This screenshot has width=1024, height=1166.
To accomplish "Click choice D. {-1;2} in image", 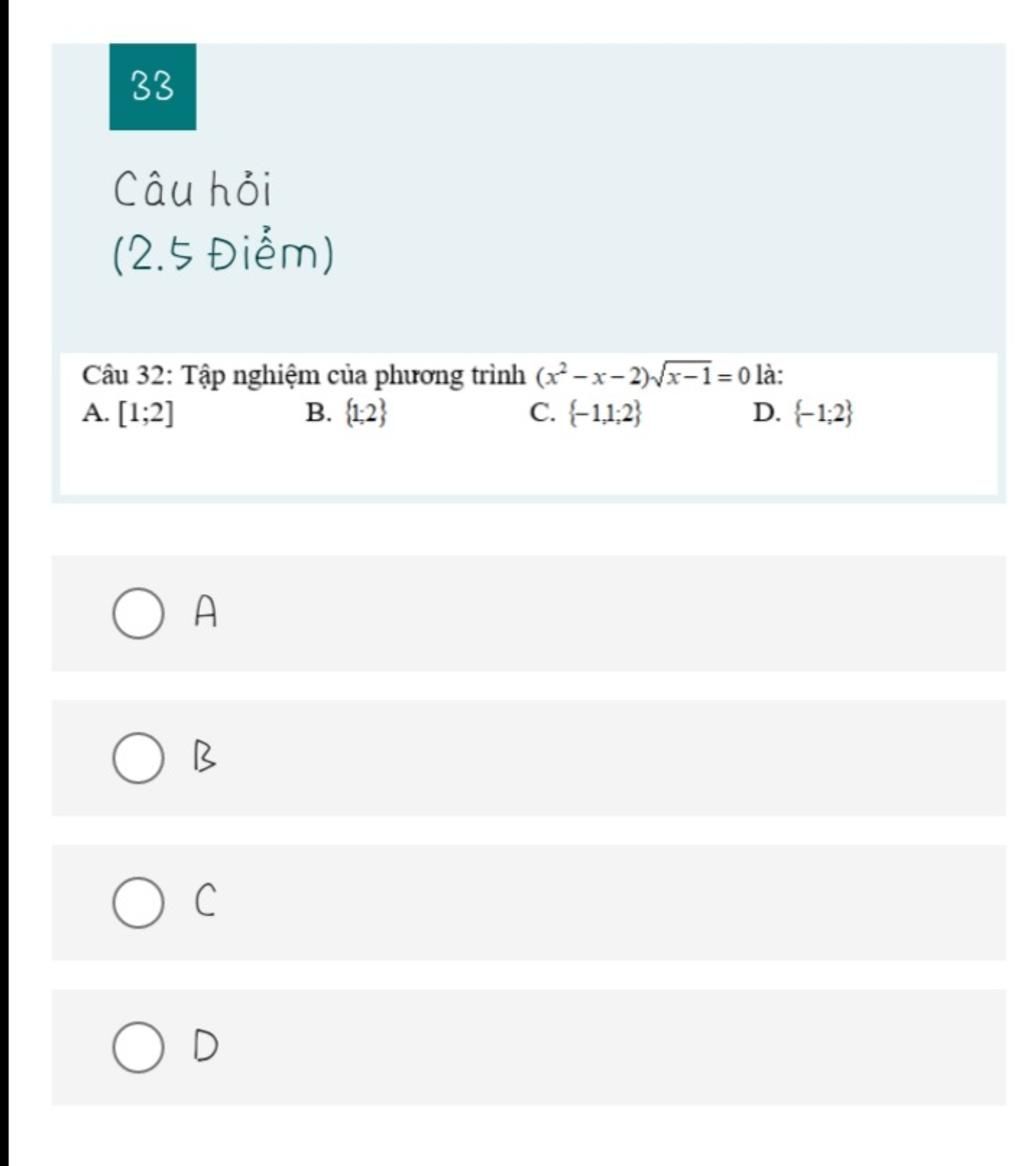I will tap(802, 413).
